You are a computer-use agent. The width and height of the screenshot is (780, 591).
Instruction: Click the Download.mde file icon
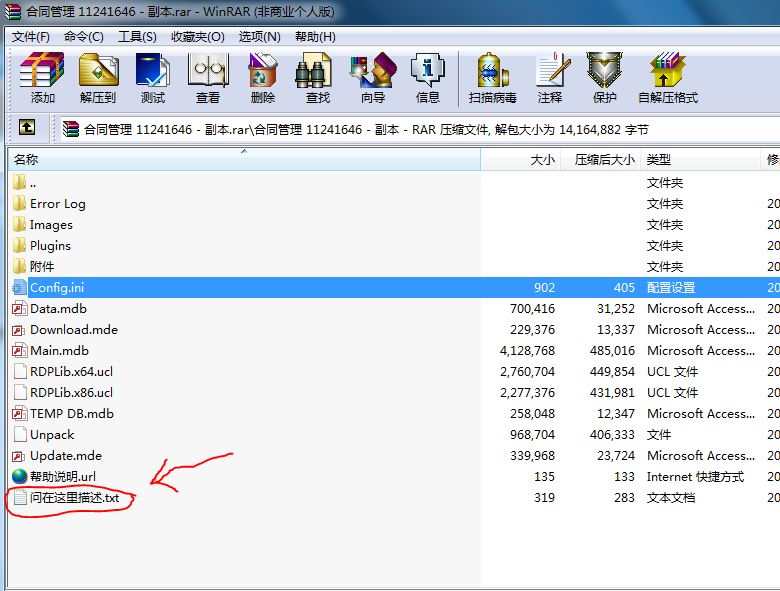pyautogui.click(x=19, y=329)
